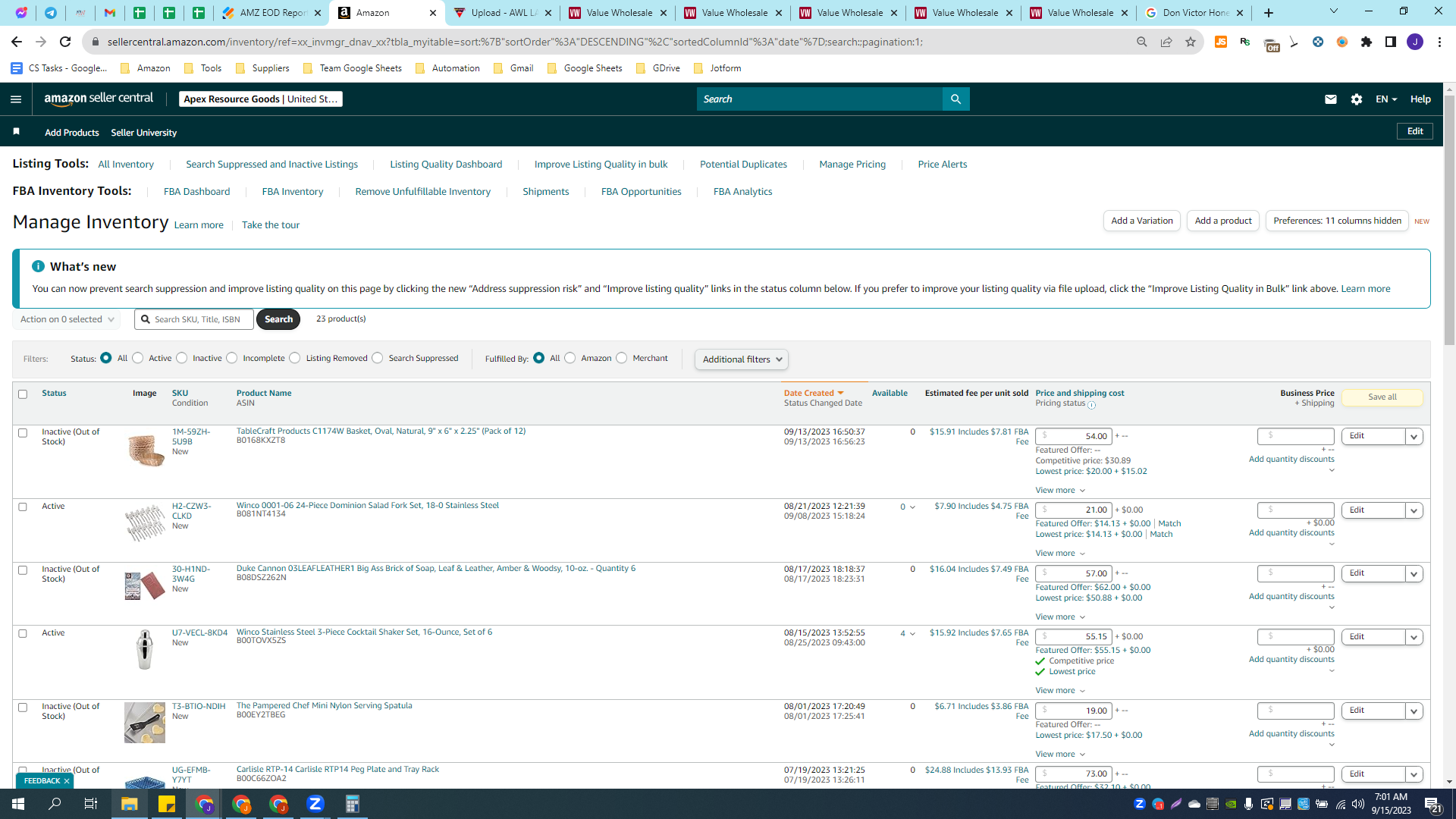The height and width of the screenshot is (819, 1456).
Task: Open the Chrome three-dot menu
Action: click(1439, 42)
